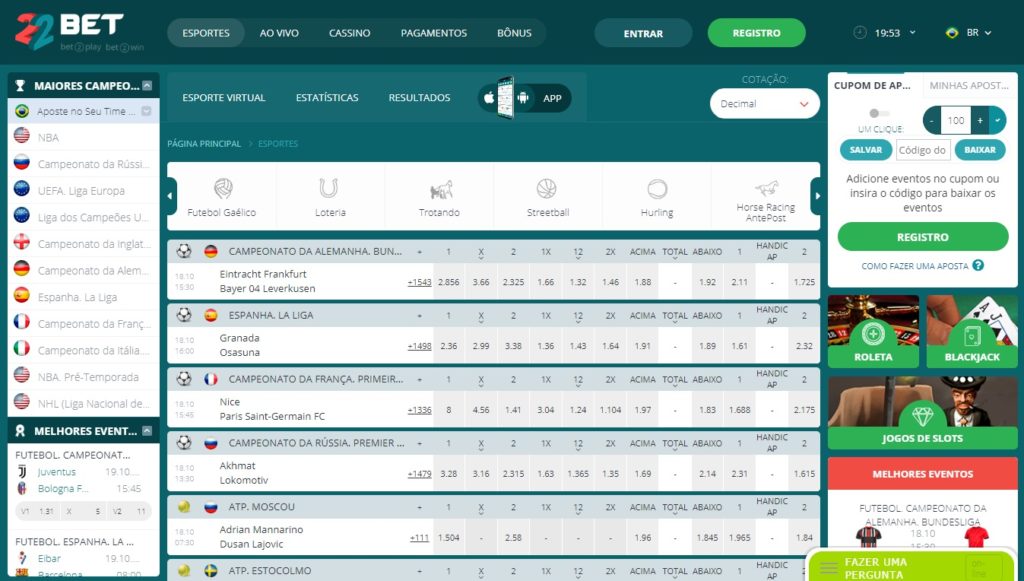The height and width of the screenshot is (581, 1024).
Task: Click the Brazil flag language icon
Action: click(952, 33)
